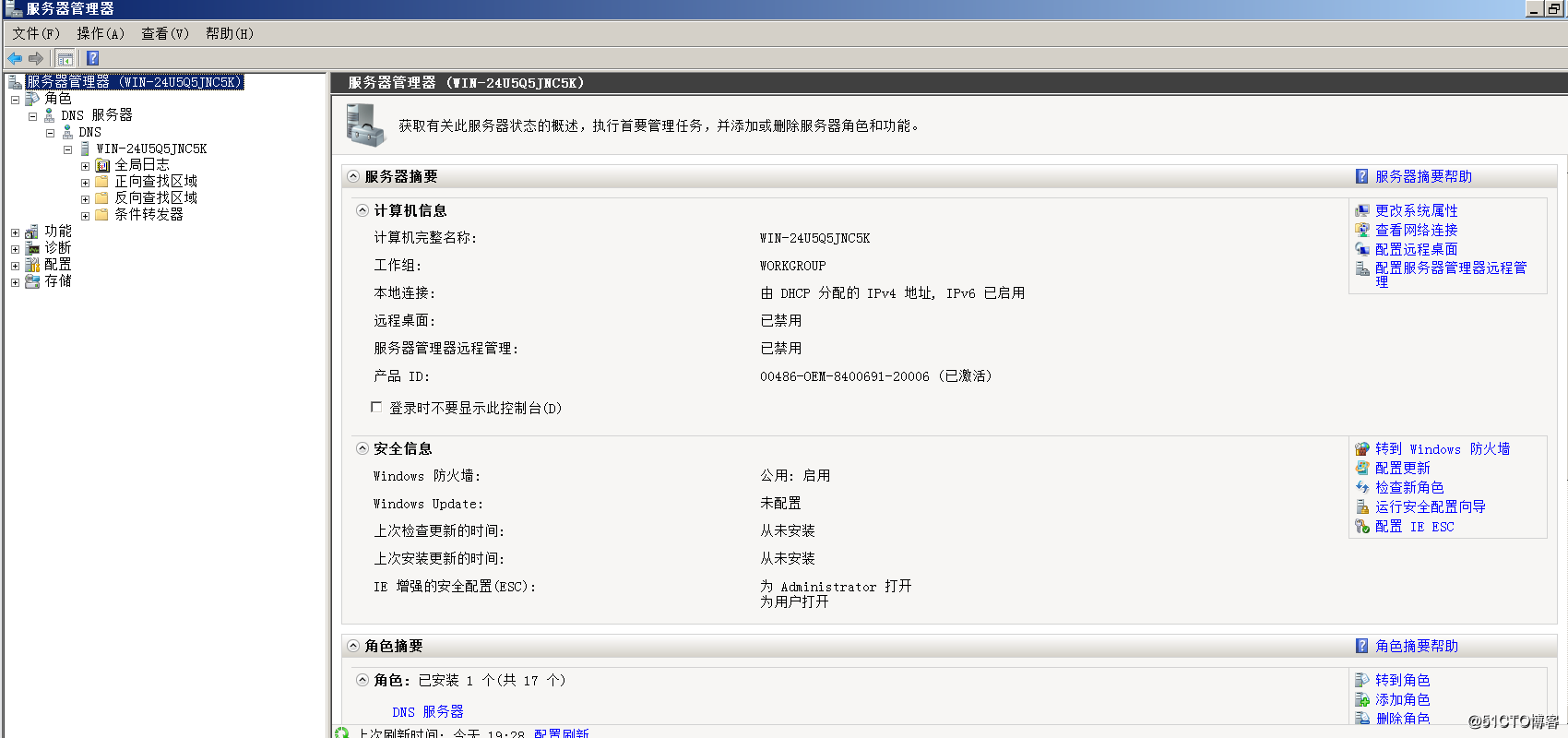Screen dimensions: 1568x738
Task: Click the WORKGROUP value text
Action: [x=793, y=266]
